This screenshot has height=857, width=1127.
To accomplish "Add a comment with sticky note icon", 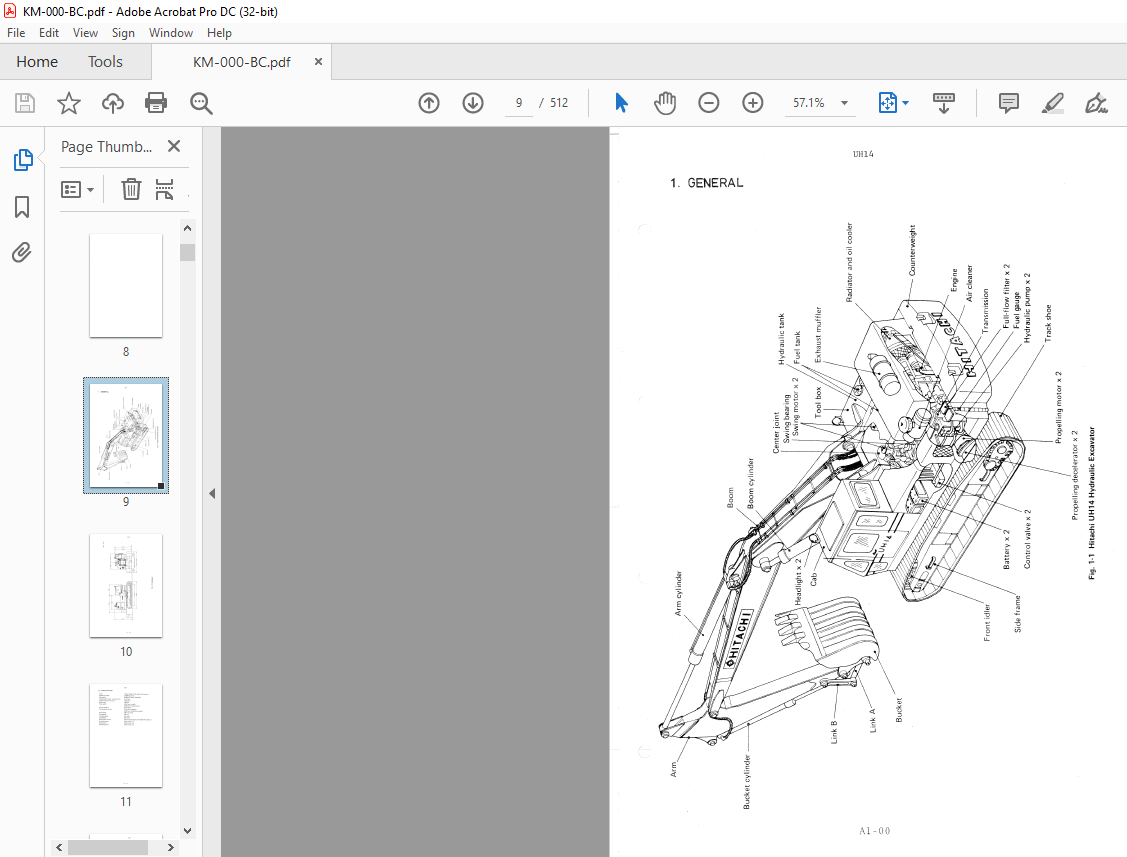I will [x=1008, y=103].
